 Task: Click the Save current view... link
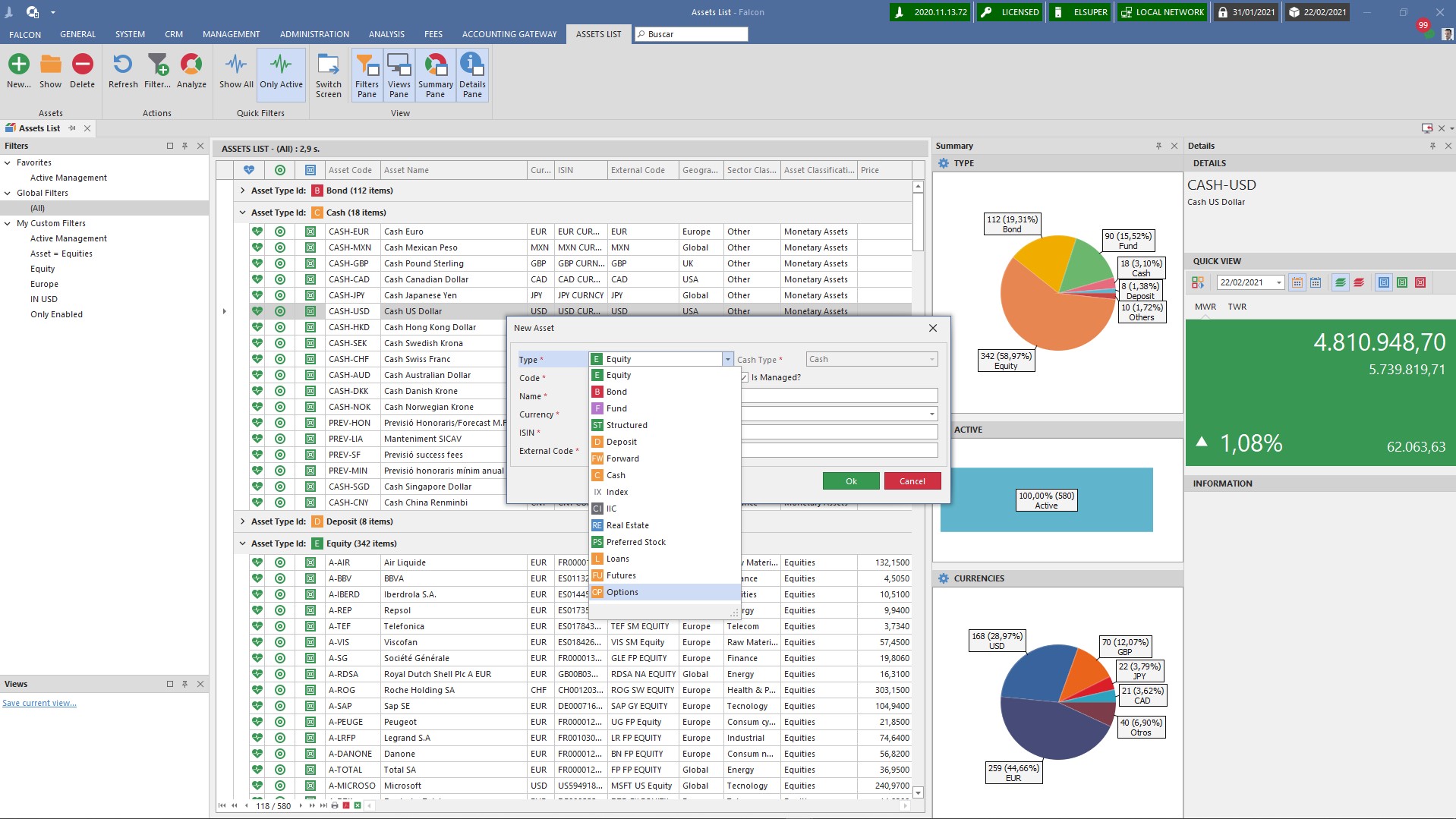pos(39,703)
